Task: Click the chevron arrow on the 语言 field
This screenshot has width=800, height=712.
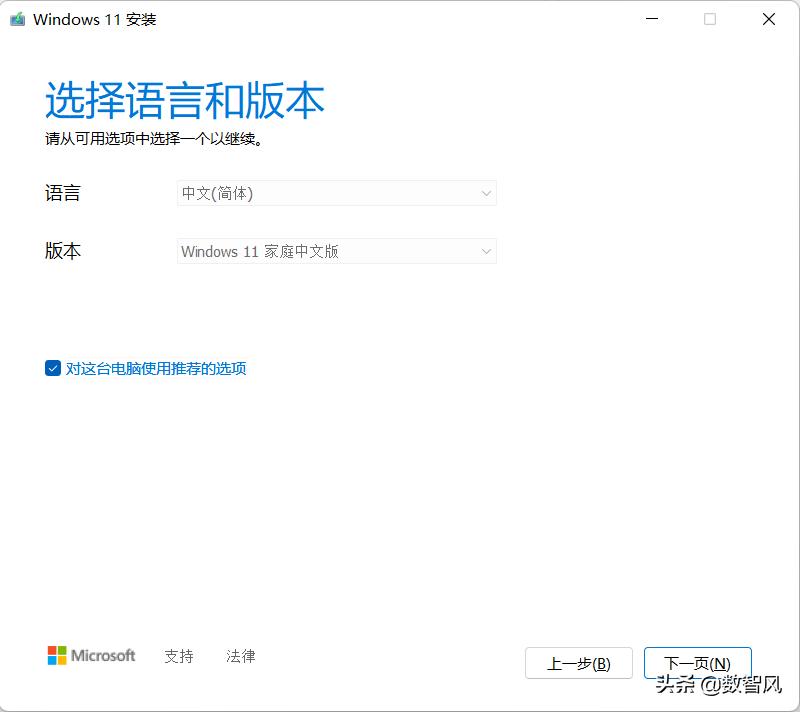Action: [x=486, y=193]
